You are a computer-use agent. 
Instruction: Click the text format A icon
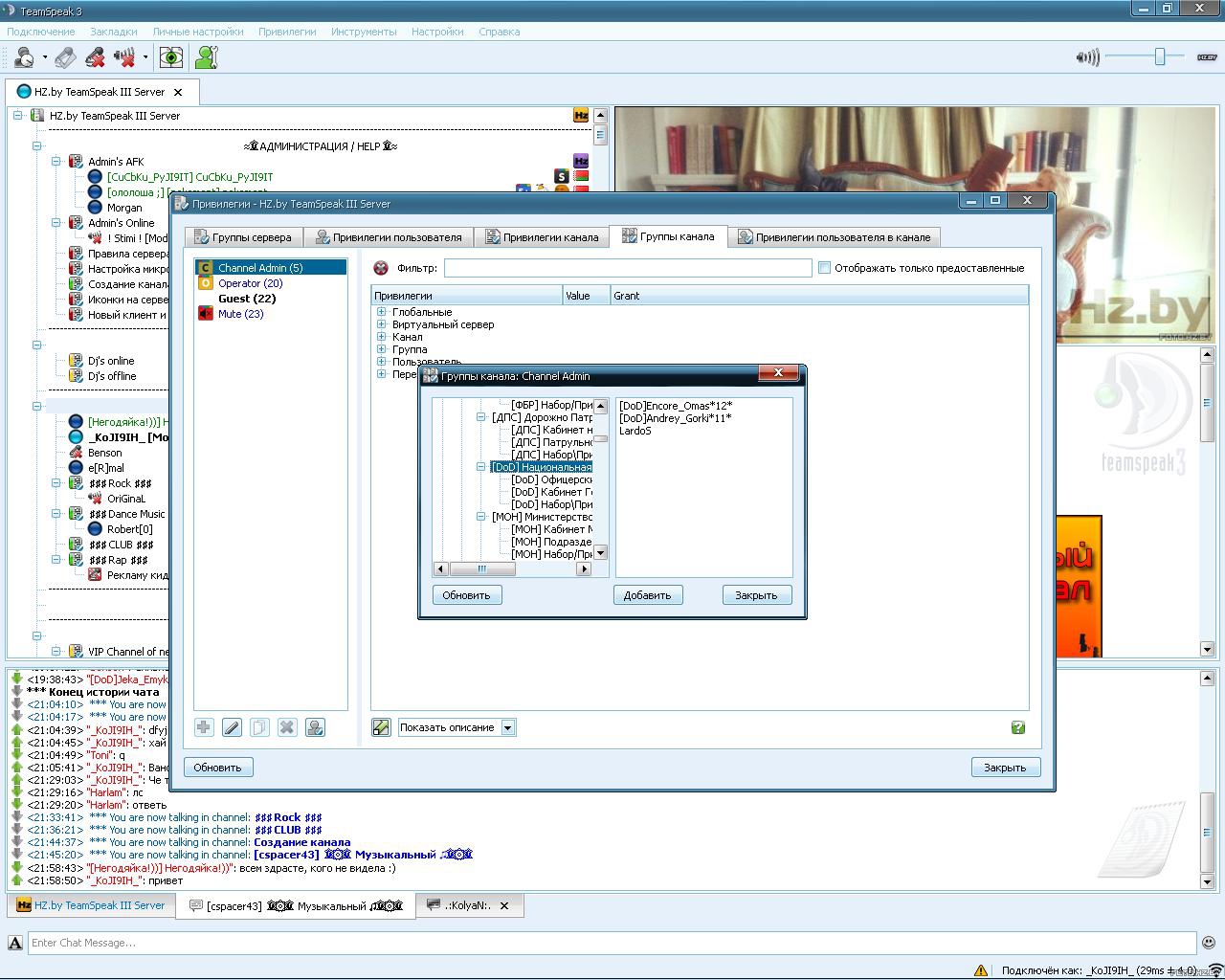(x=15, y=943)
